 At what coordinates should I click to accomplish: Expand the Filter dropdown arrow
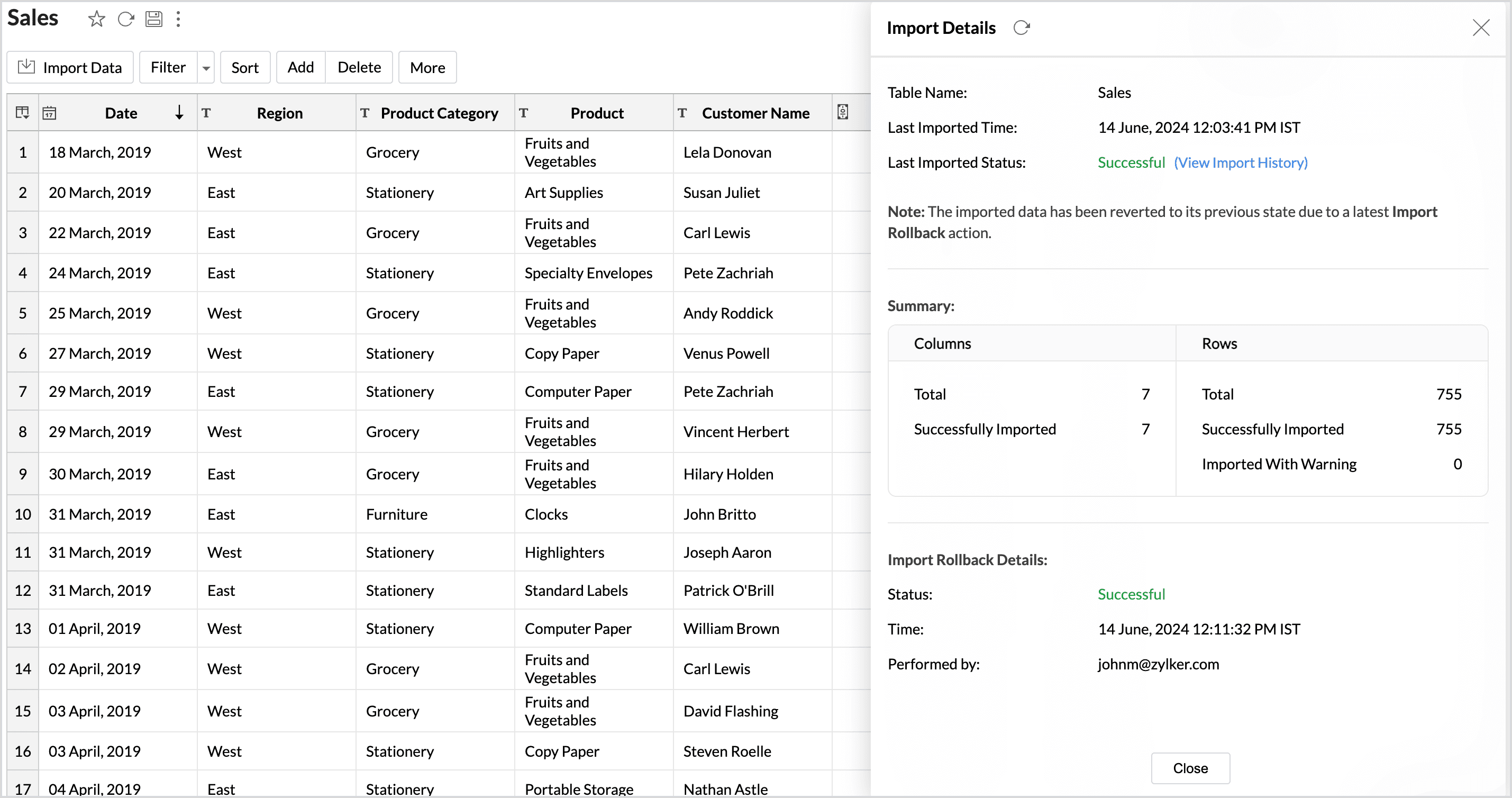206,68
